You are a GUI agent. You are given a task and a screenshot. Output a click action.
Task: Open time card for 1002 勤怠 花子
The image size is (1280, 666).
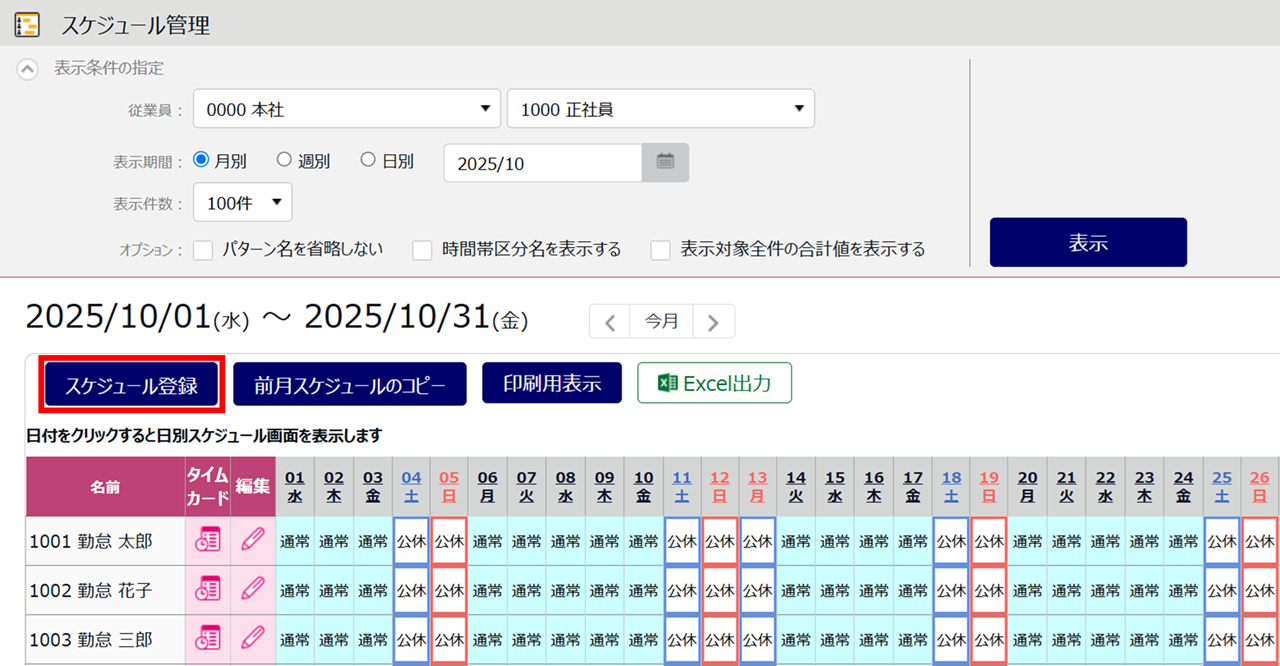[207, 590]
